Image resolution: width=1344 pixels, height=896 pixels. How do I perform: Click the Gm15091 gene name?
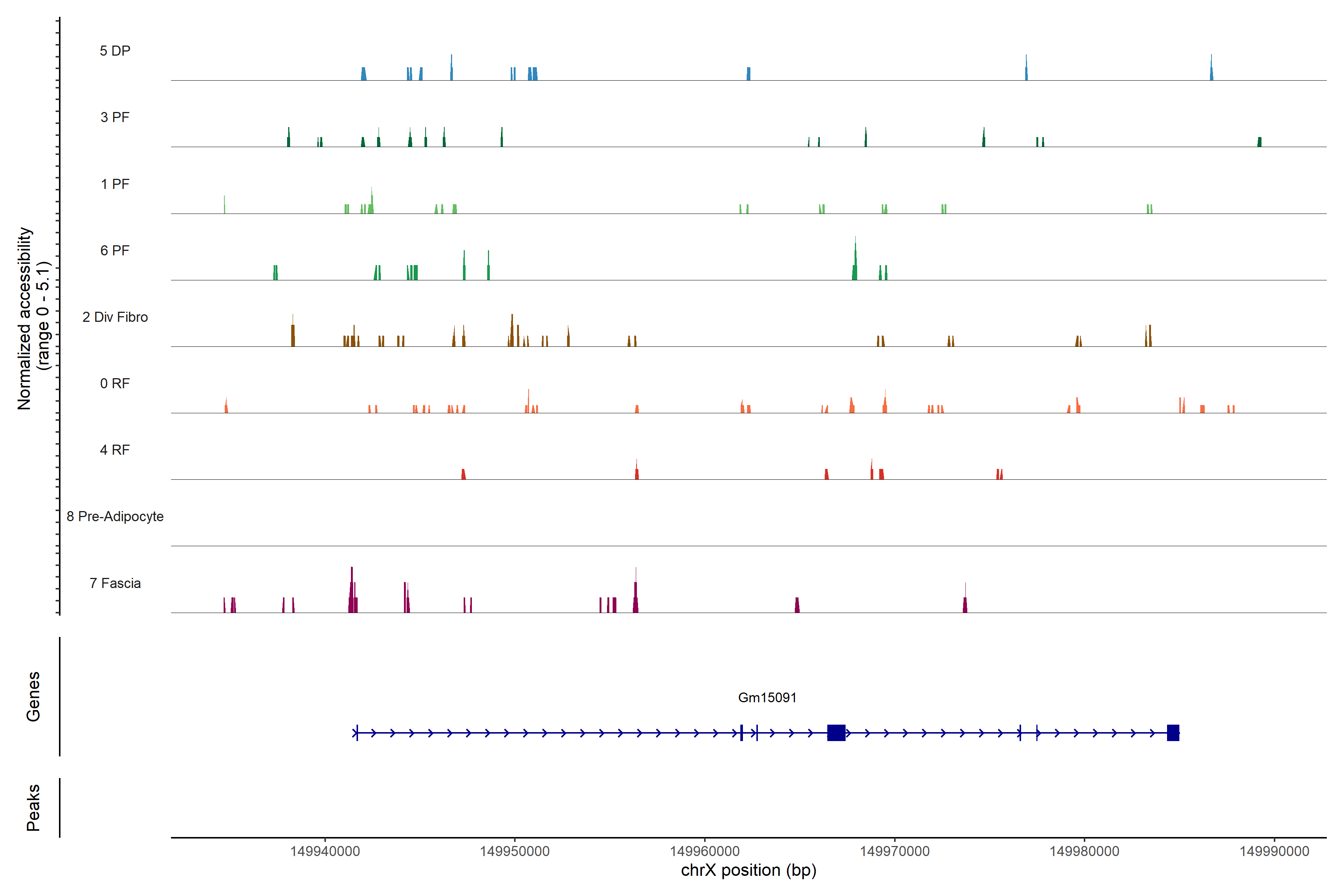[x=767, y=697]
